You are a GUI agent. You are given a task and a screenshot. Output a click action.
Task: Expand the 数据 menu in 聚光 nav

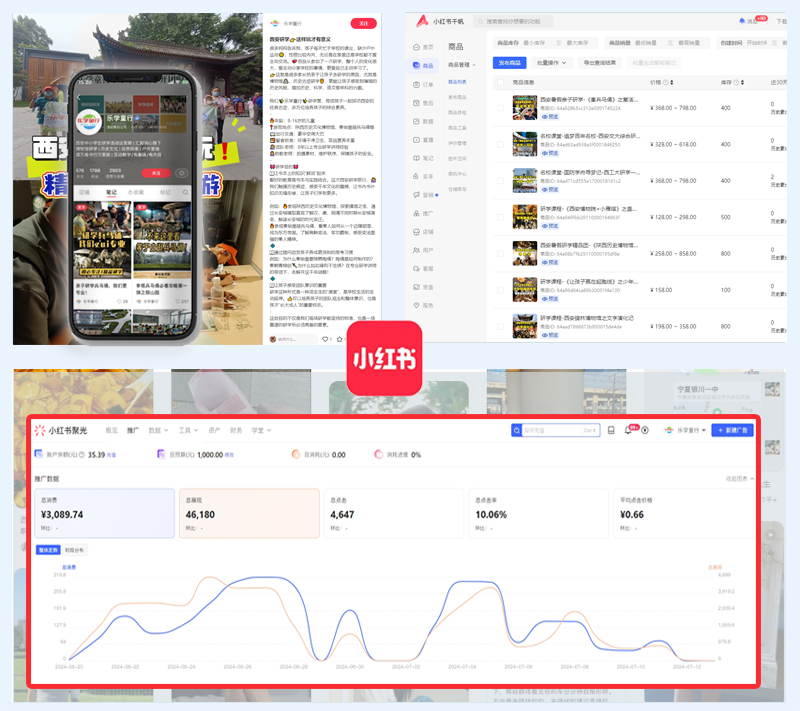click(x=158, y=430)
